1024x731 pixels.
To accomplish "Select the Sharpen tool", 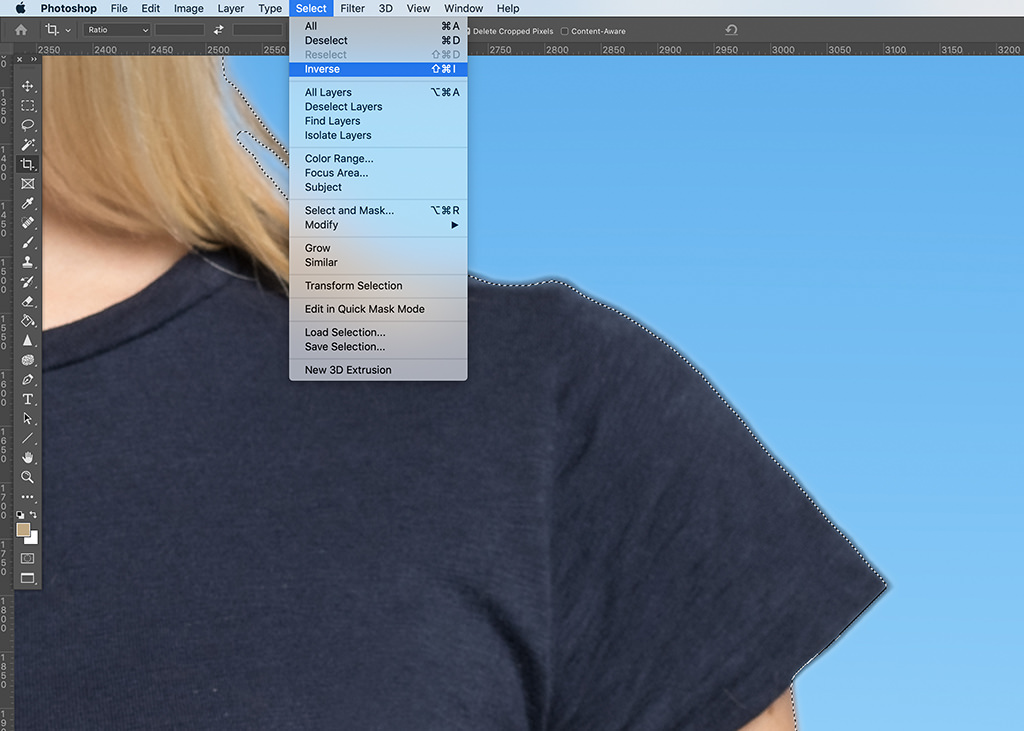I will 27,340.
